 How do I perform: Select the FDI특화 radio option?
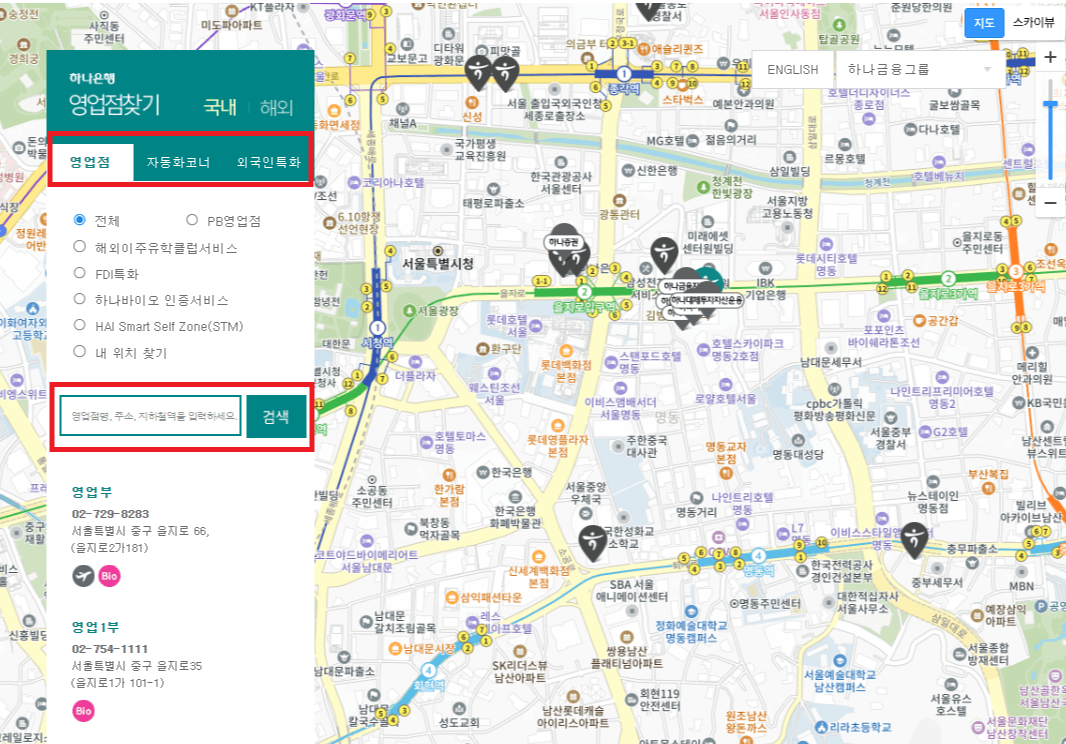point(80,273)
